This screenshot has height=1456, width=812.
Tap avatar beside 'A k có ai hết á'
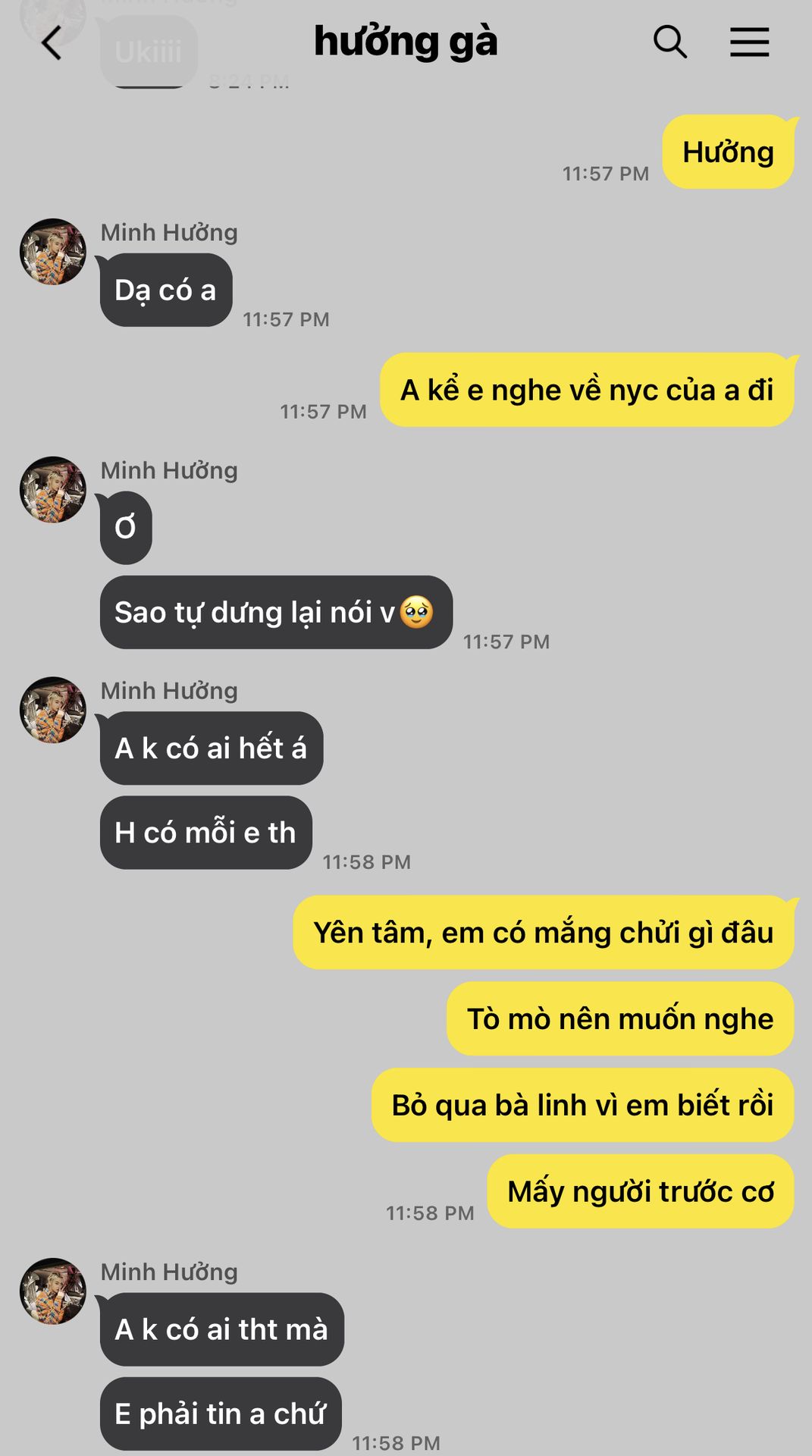[53, 710]
